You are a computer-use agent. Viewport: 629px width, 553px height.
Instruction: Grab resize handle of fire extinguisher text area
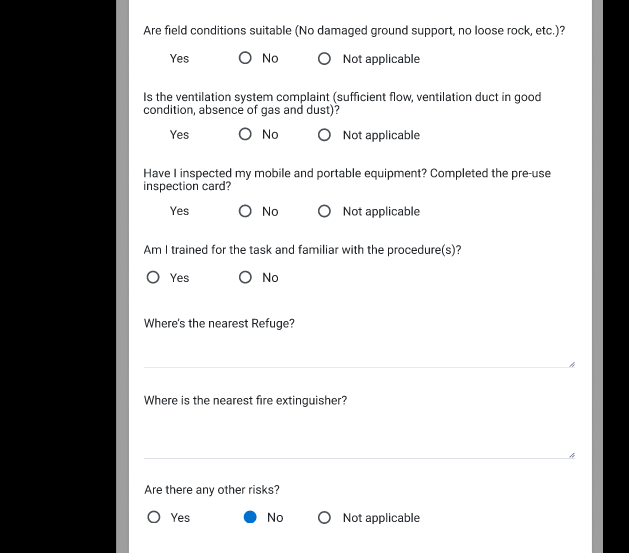coord(572,455)
